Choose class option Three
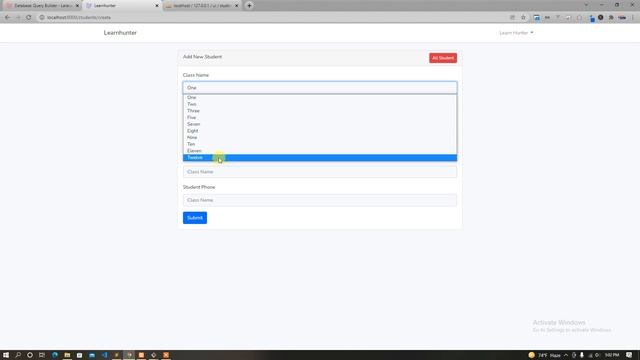 (x=320, y=111)
